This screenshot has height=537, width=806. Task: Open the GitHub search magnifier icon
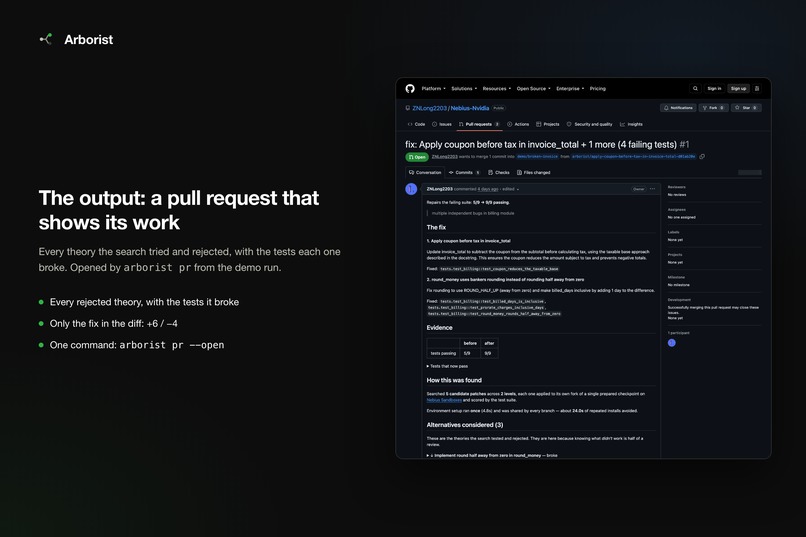tap(695, 88)
